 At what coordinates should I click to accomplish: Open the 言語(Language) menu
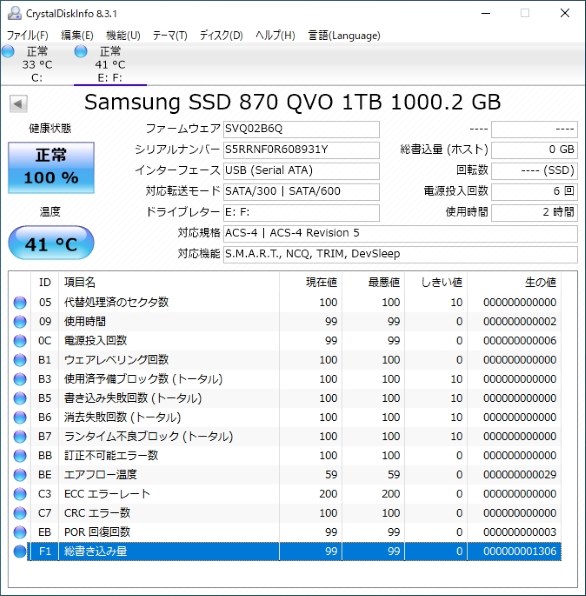pyautogui.click(x=344, y=35)
